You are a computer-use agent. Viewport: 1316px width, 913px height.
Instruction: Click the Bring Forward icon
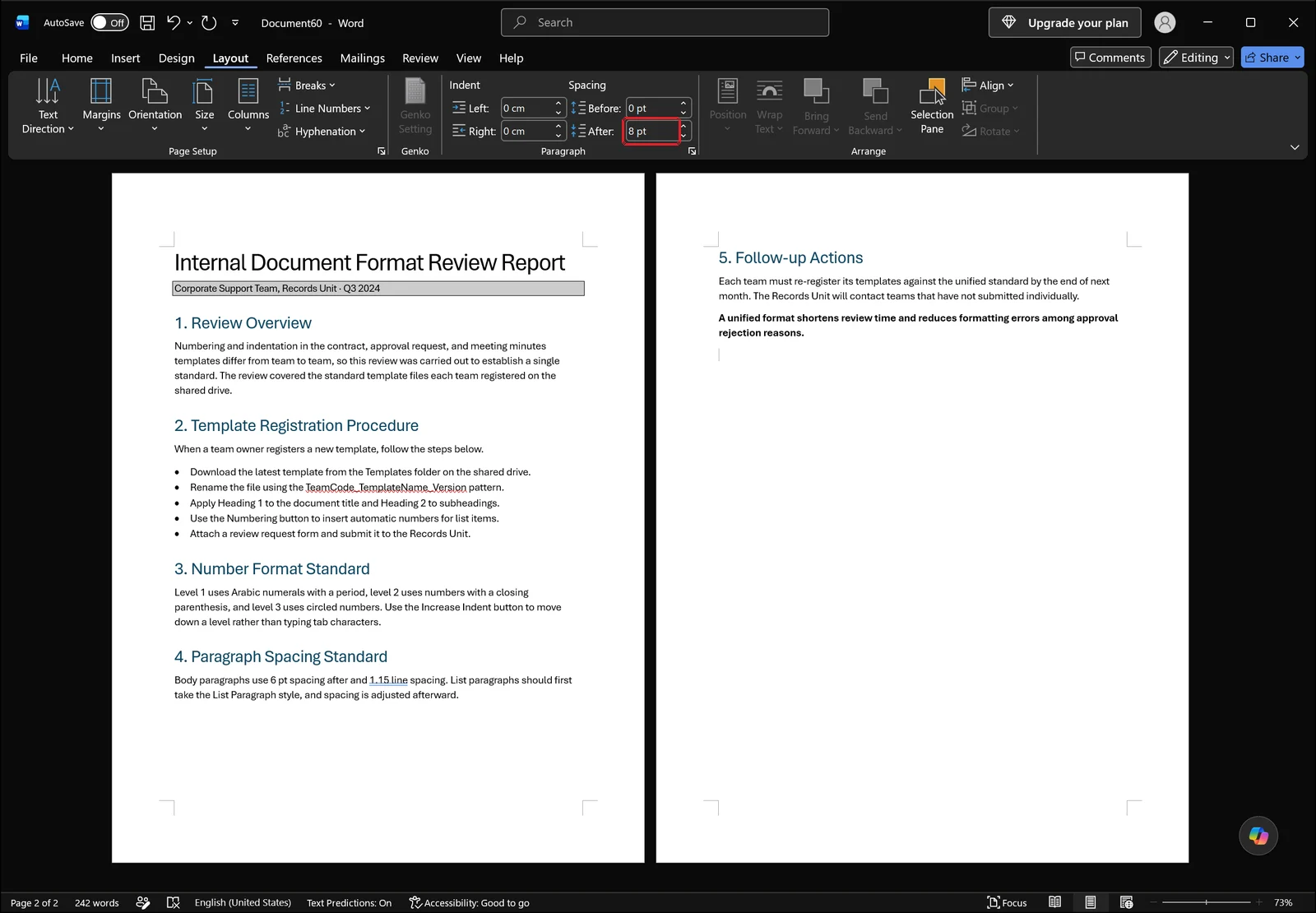[x=816, y=106]
